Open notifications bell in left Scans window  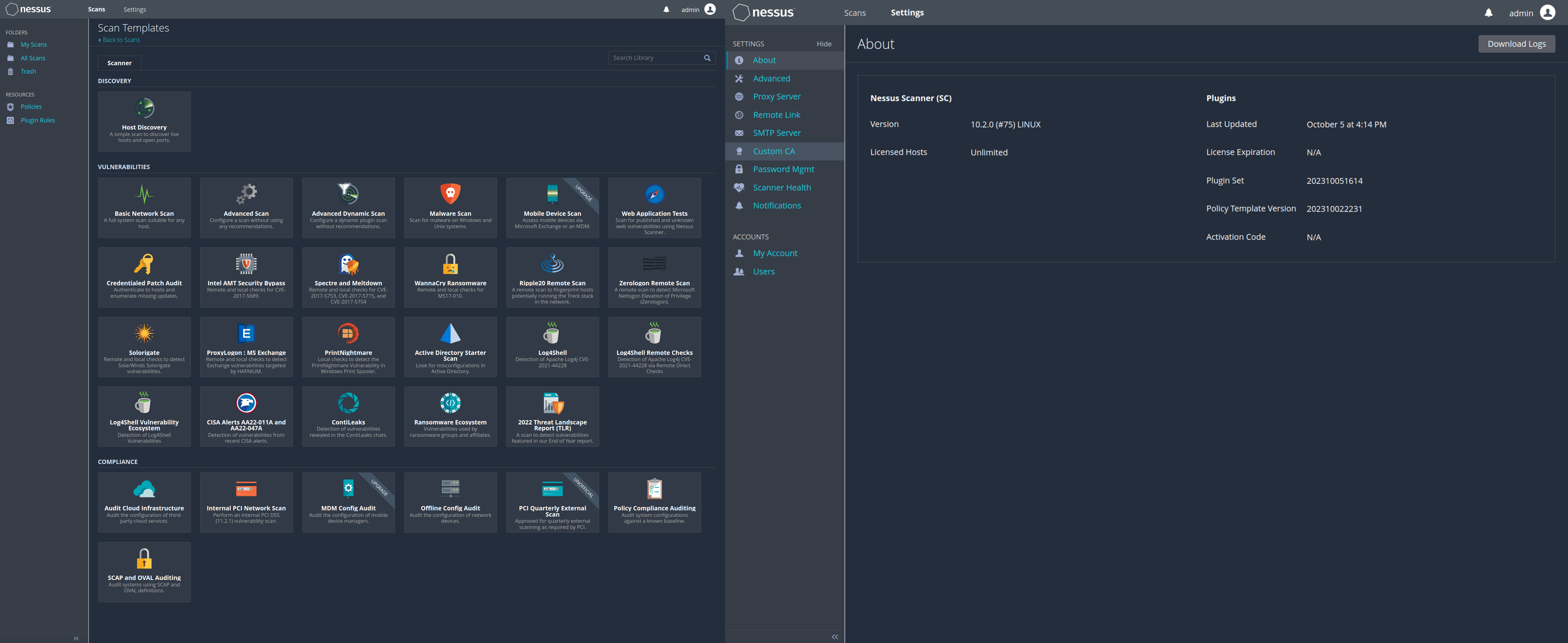tap(666, 10)
